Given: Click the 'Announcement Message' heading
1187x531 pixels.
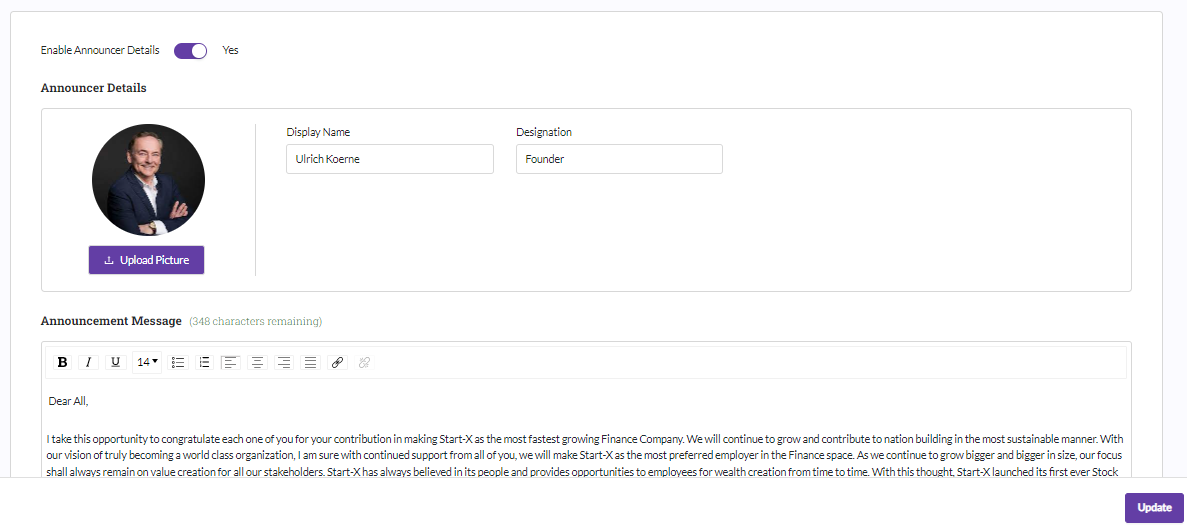Looking at the screenshot, I should click(111, 321).
